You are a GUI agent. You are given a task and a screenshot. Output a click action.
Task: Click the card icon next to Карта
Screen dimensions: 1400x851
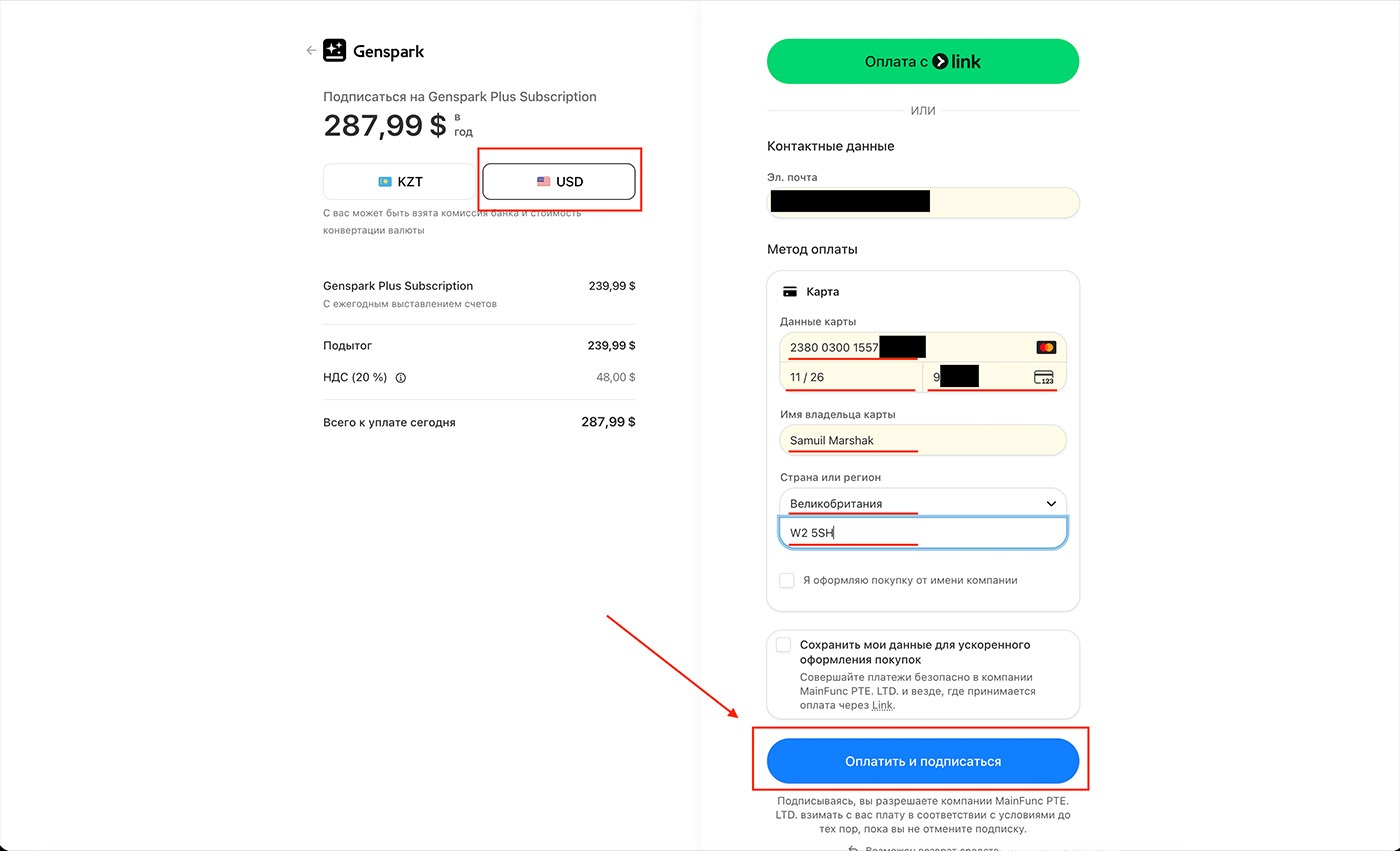pos(790,292)
